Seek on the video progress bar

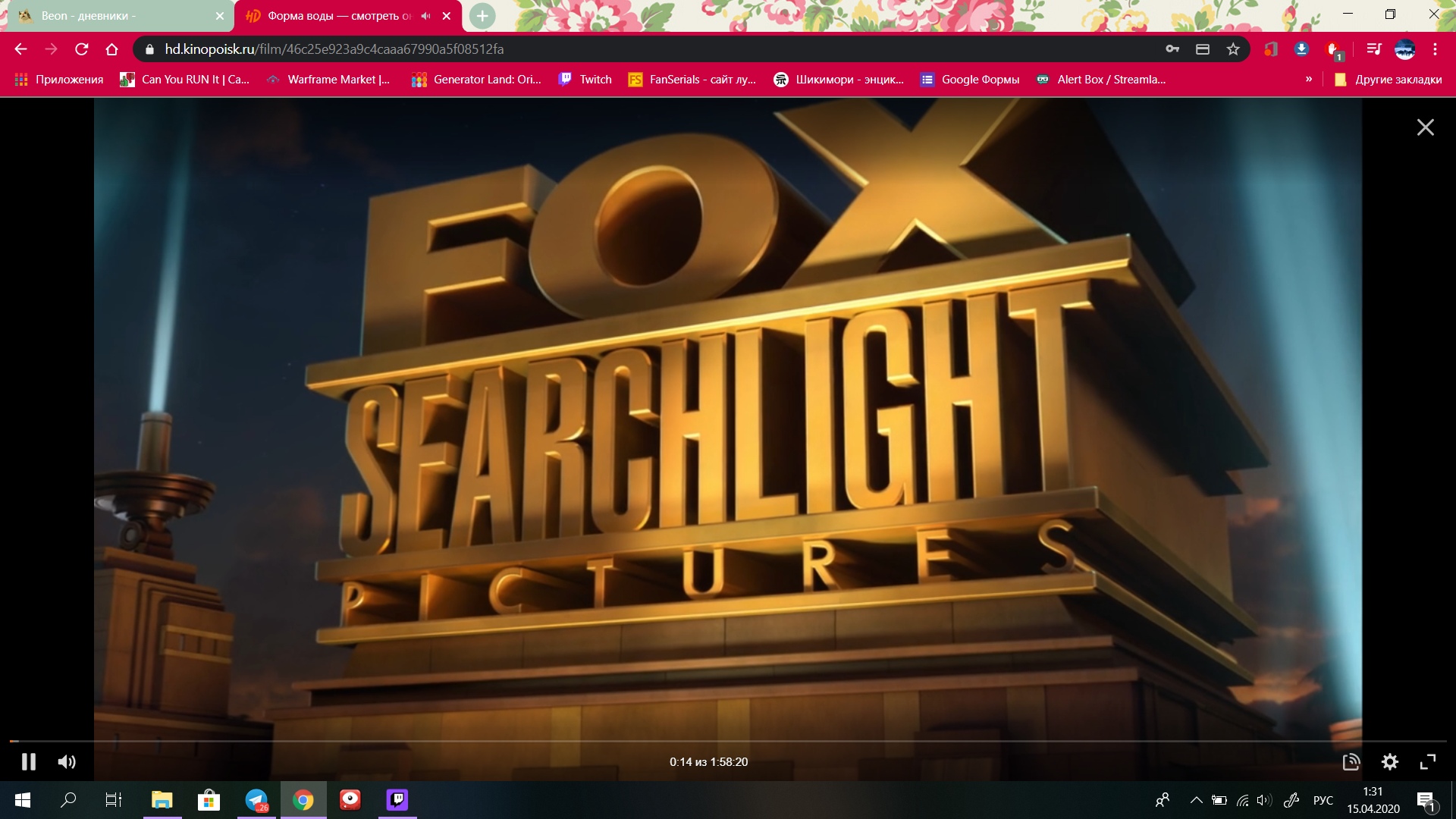click(x=728, y=740)
